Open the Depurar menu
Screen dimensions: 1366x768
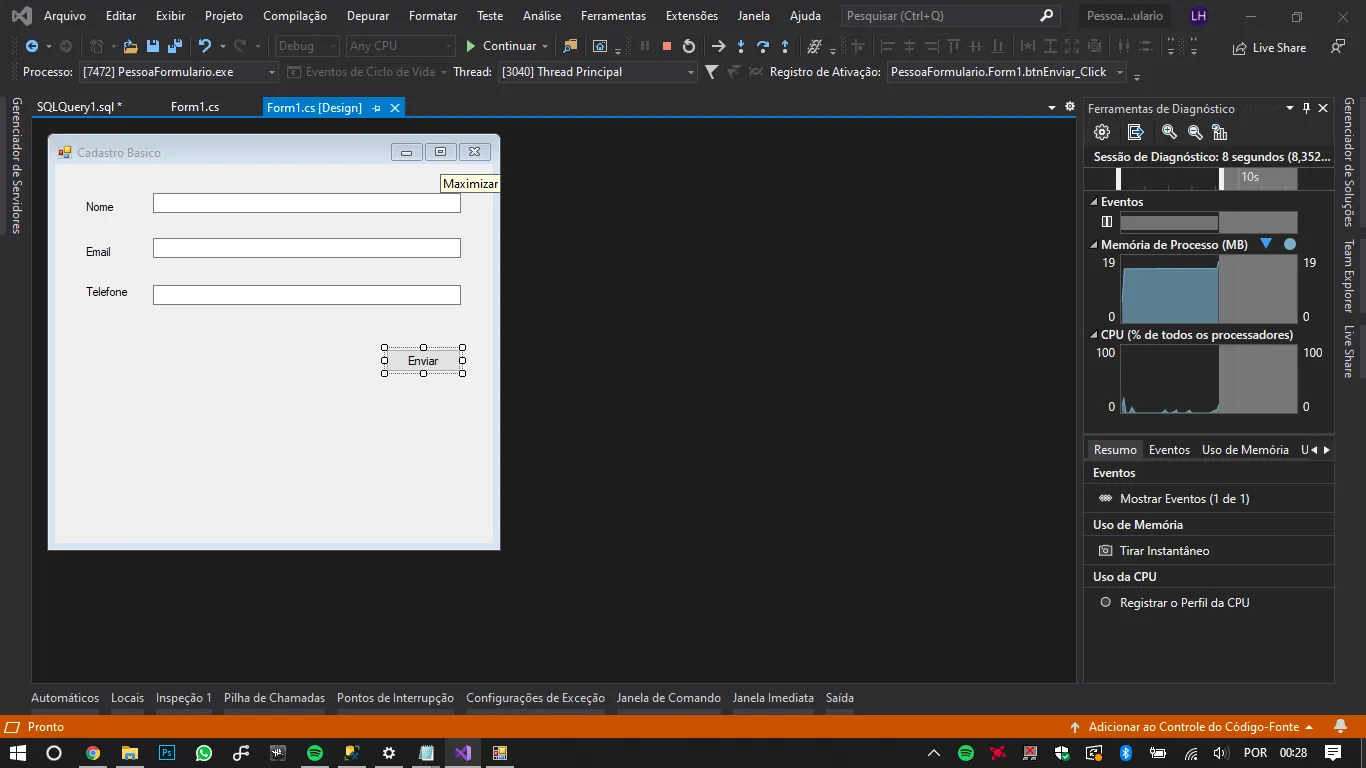367,16
